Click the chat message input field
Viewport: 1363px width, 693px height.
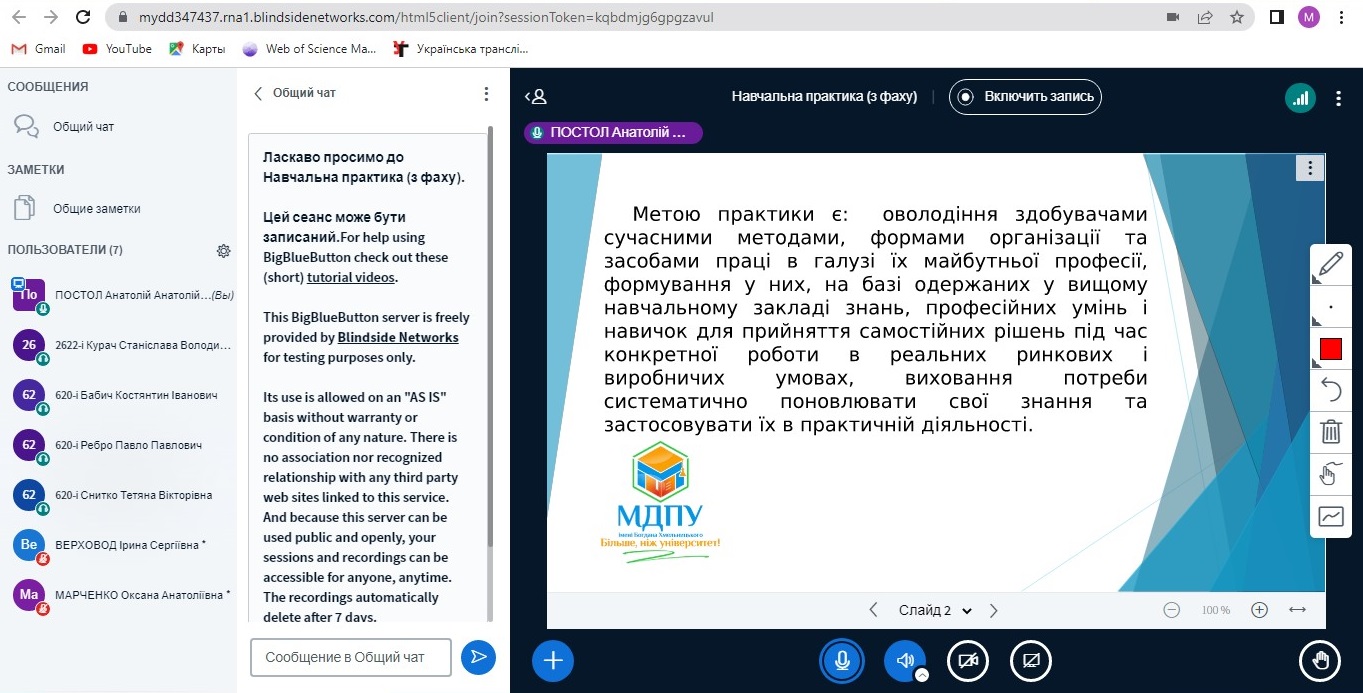tap(350, 657)
